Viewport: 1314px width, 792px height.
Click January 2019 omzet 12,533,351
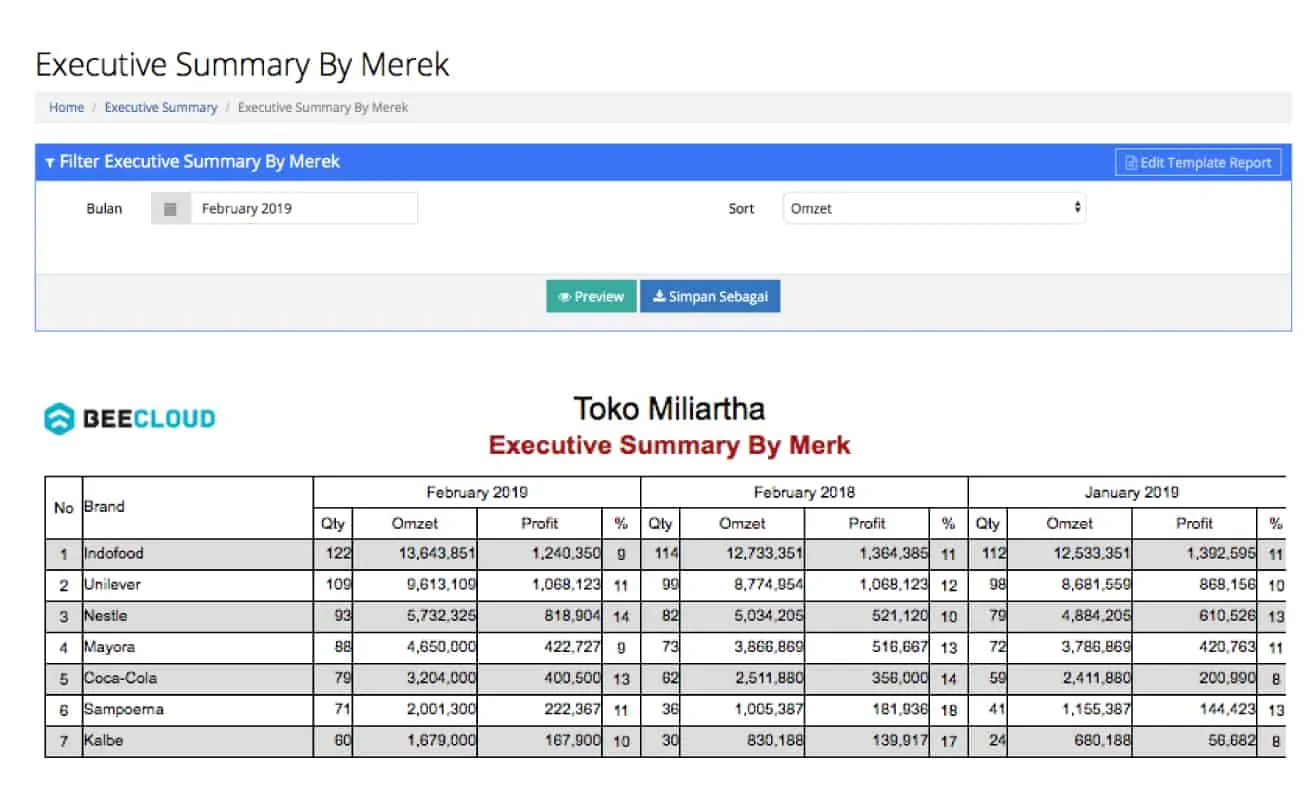coord(1090,553)
